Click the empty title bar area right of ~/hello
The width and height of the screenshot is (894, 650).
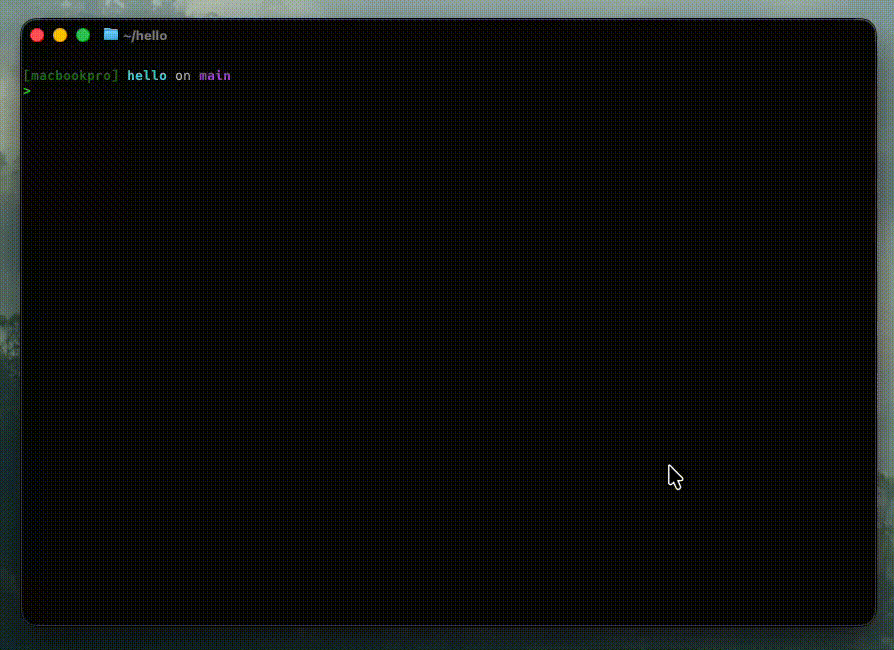point(500,35)
